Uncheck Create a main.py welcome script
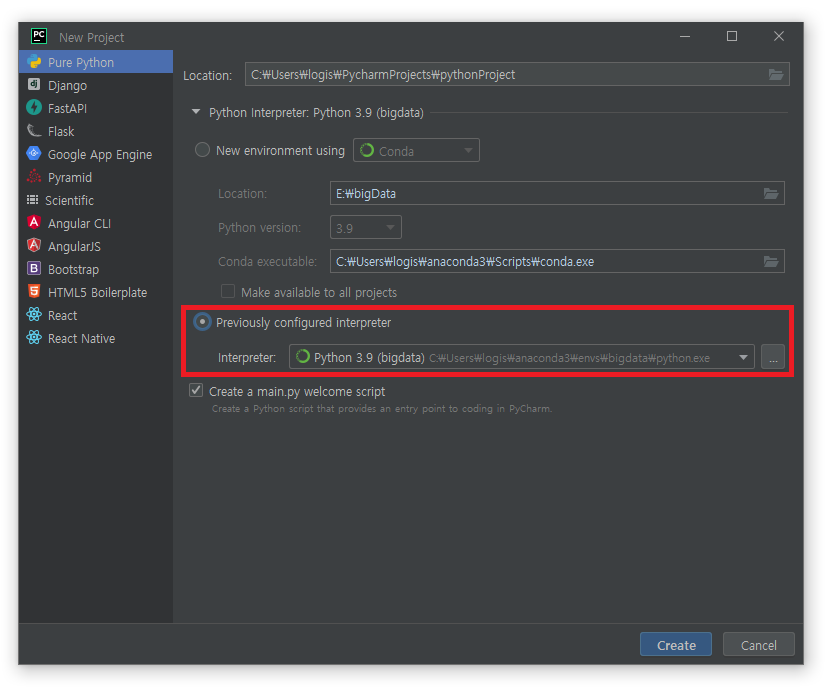 click(196, 391)
